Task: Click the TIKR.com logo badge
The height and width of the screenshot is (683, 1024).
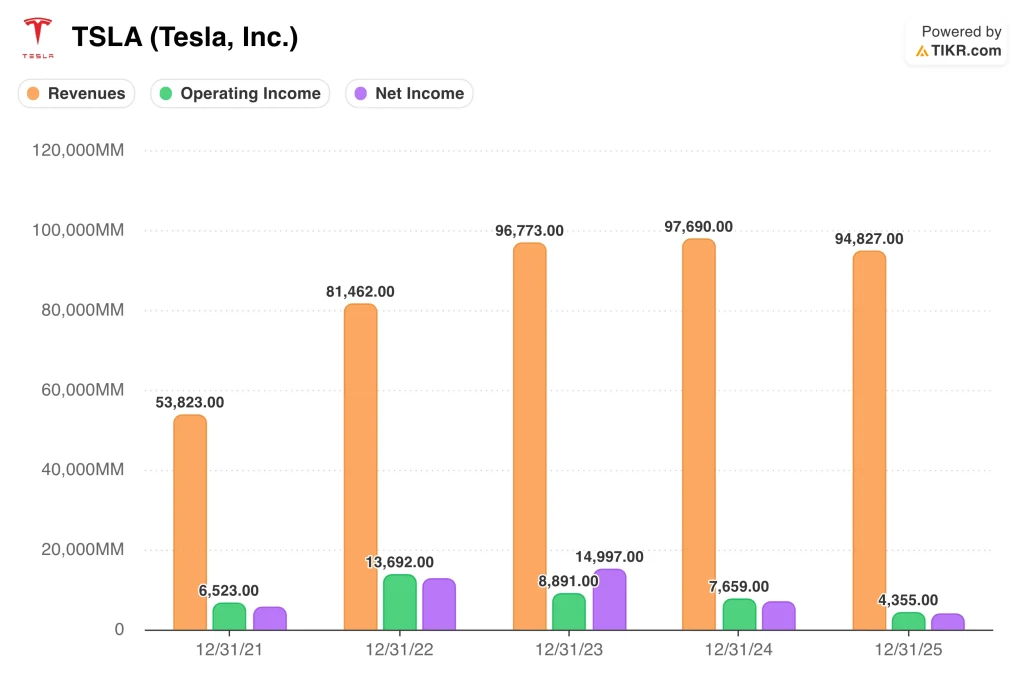Action: coord(957,51)
